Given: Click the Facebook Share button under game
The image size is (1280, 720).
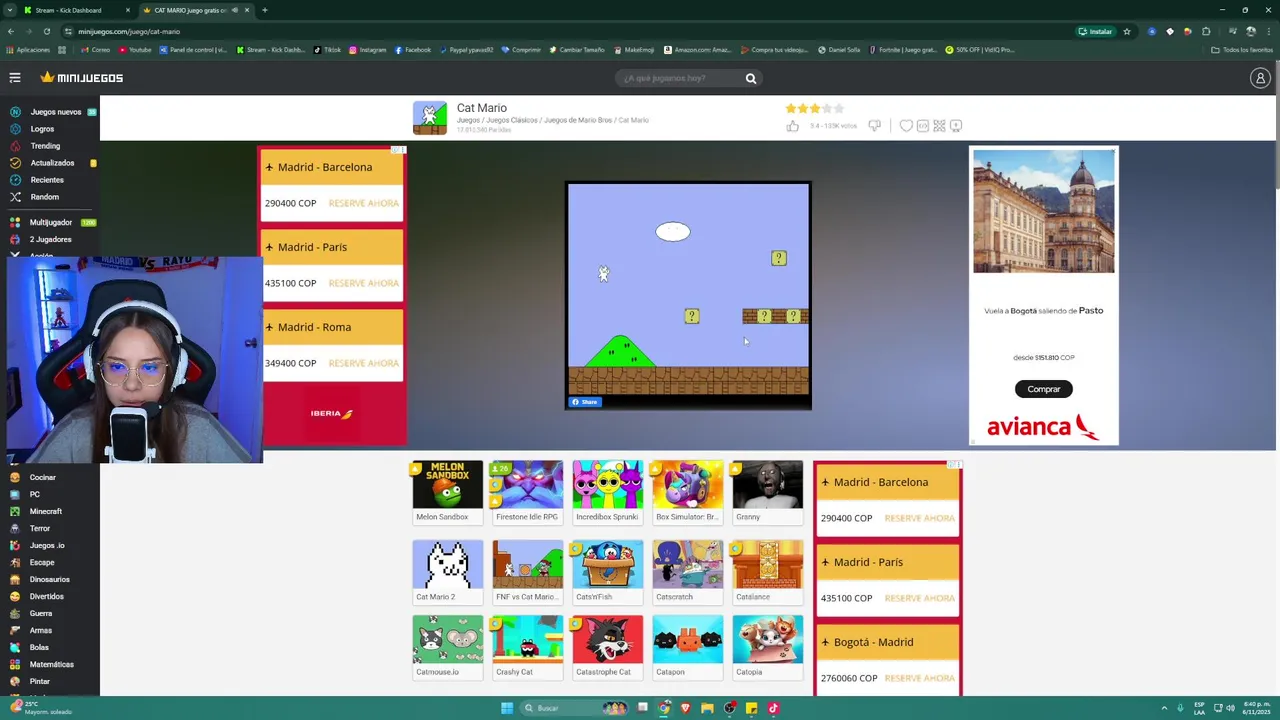Looking at the screenshot, I should click(x=585, y=402).
